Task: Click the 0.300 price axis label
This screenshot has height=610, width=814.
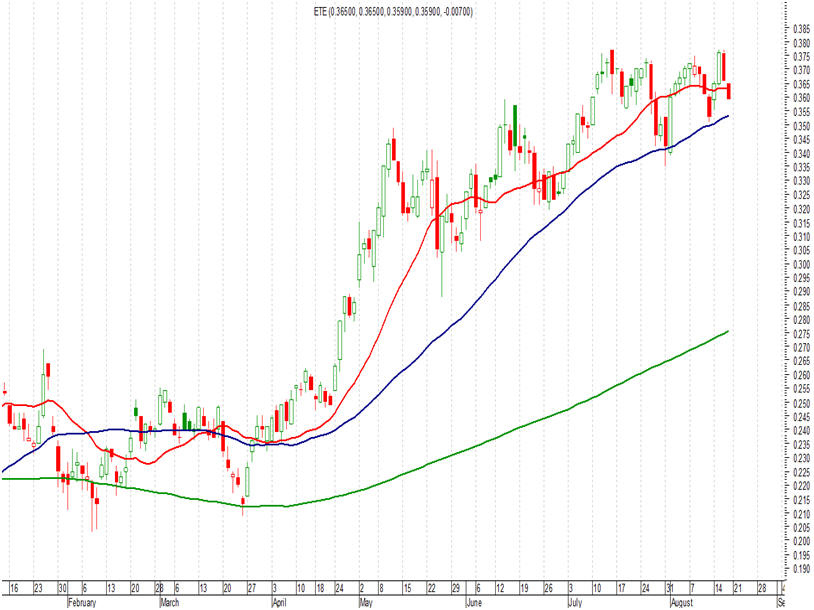Action: coord(803,265)
